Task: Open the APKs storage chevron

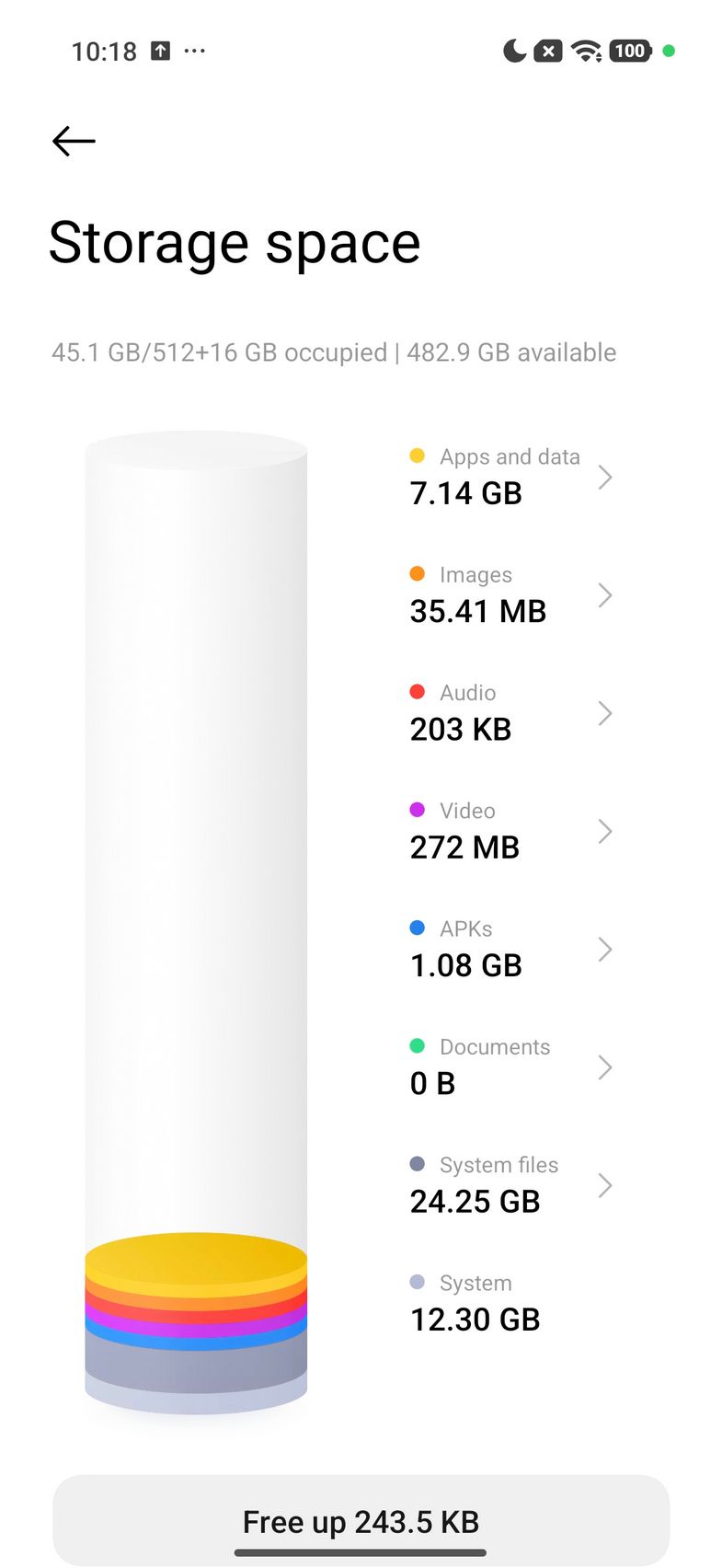Action: click(x=604, y=949)
